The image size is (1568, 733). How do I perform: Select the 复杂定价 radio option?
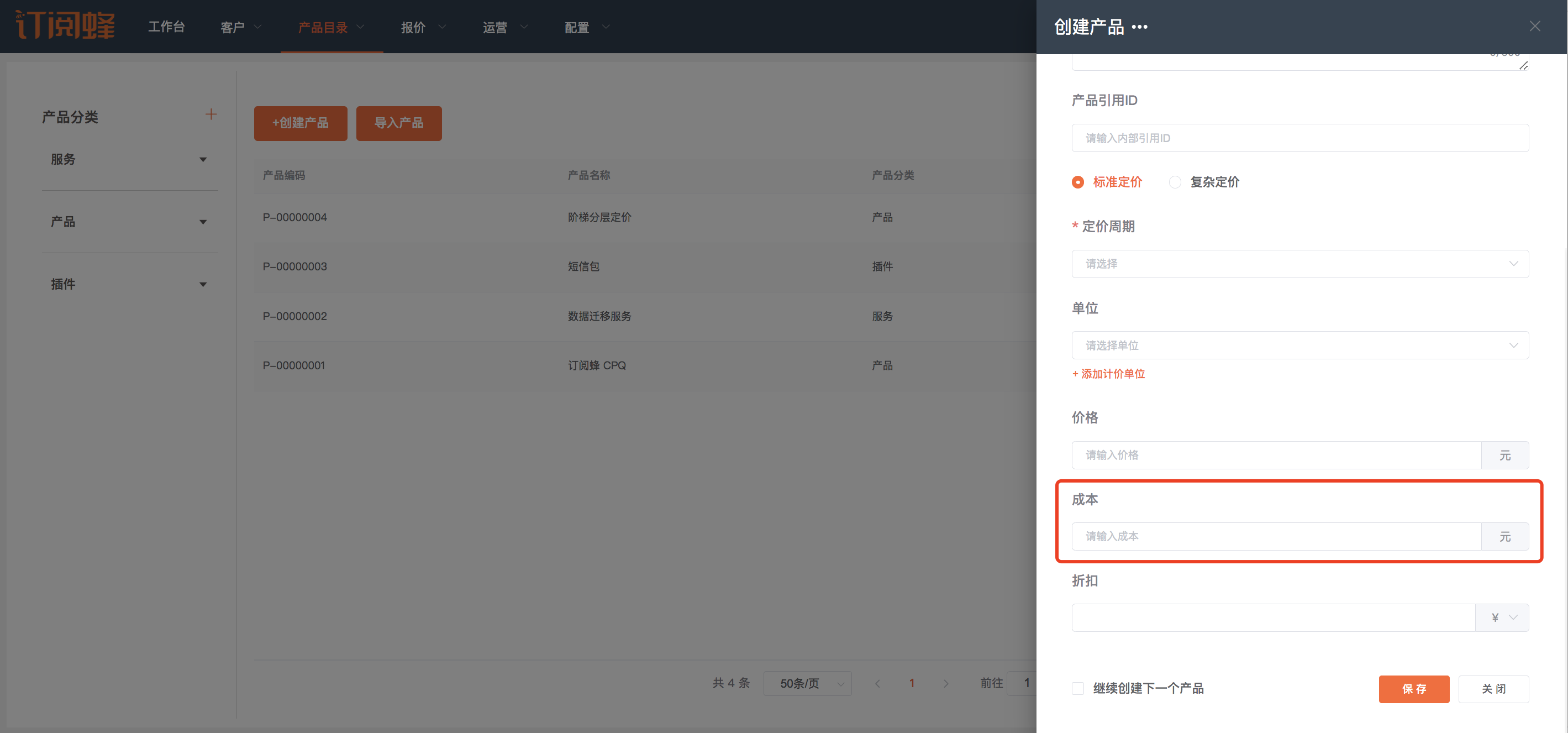(x=1175, y=182)
